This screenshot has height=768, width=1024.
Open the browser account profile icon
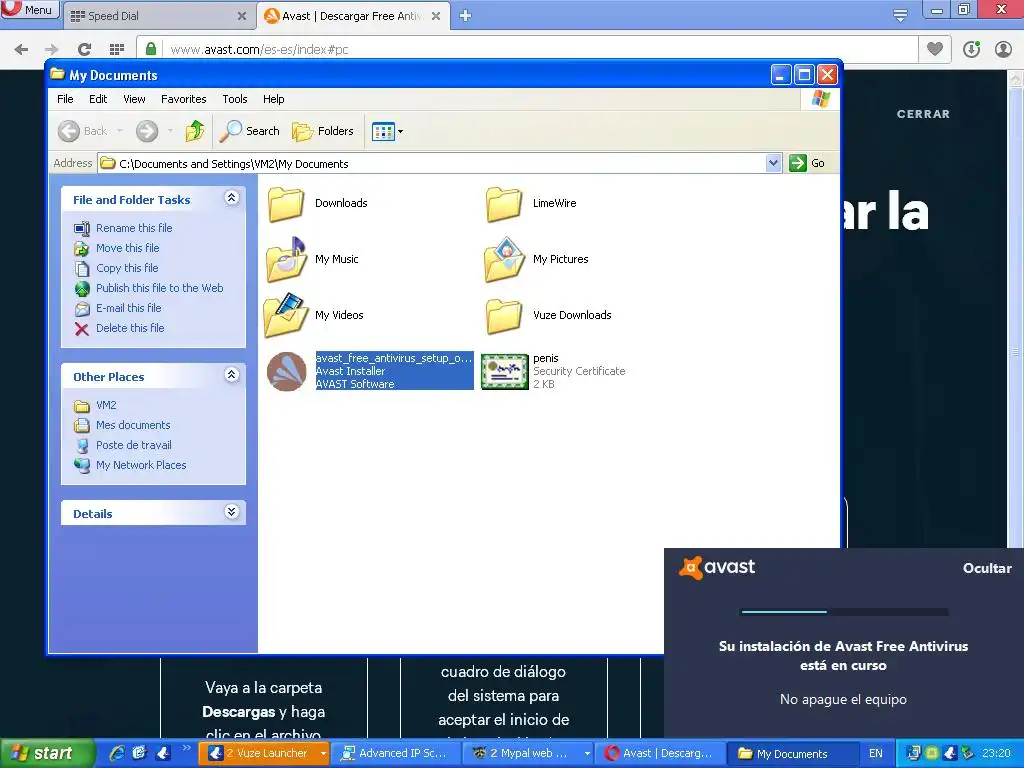1003,50
